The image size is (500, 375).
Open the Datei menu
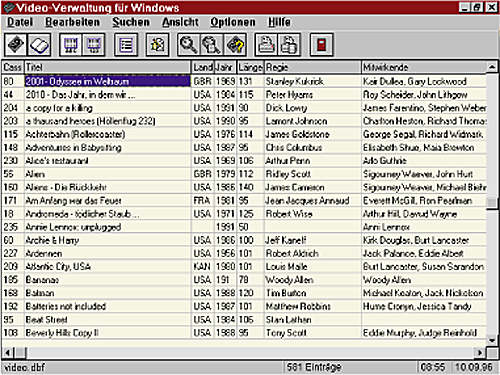[x=20, y=22]
